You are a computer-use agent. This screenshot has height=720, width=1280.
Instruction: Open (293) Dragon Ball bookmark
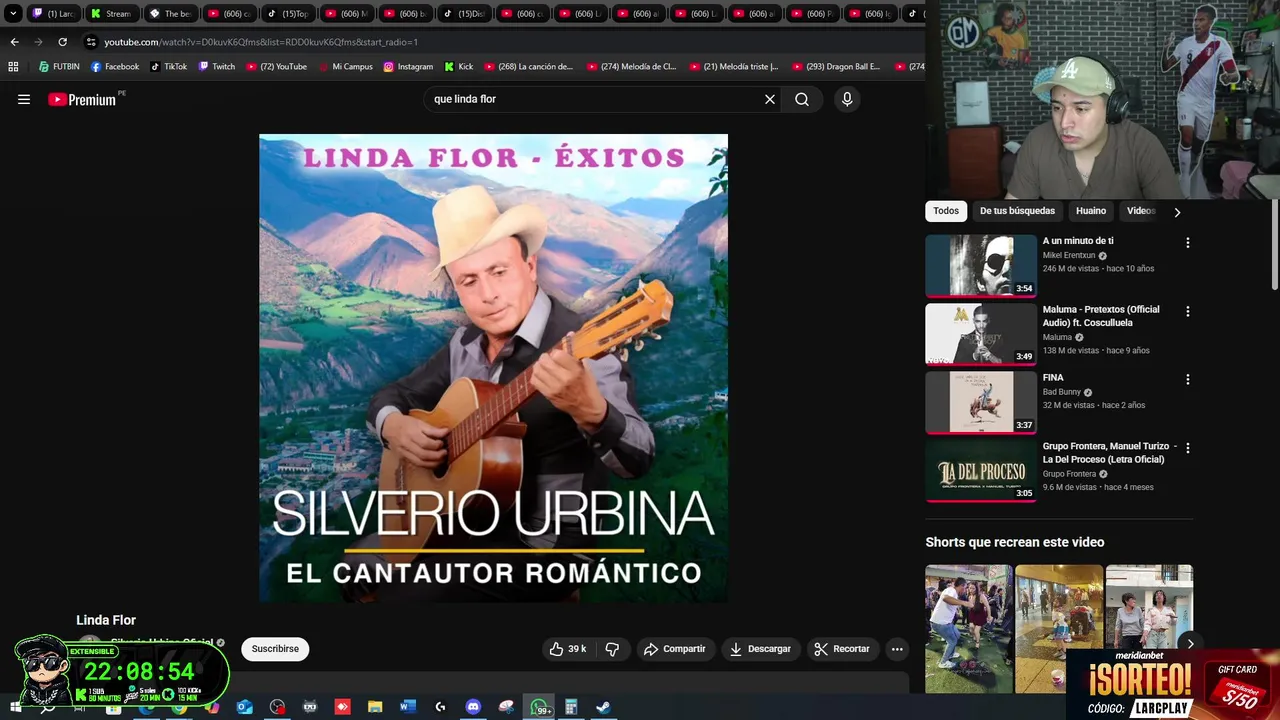(x=837, y=67)
